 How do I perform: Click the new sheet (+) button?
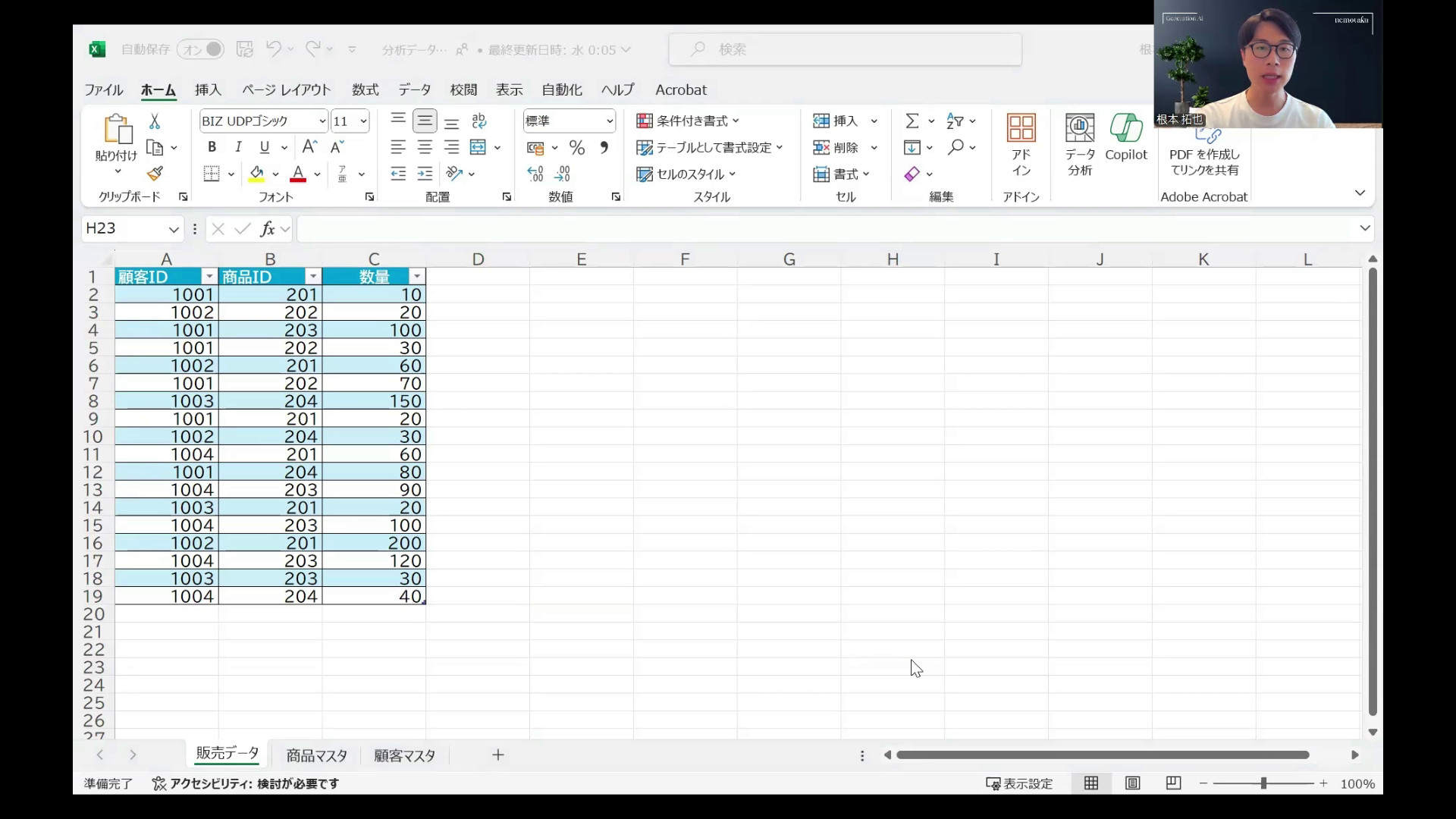[x=497, y=755]
